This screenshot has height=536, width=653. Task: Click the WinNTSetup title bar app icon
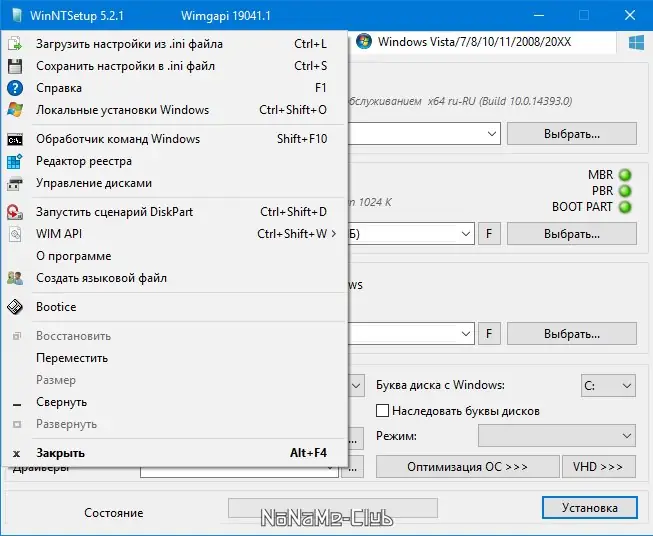(17, 15)
